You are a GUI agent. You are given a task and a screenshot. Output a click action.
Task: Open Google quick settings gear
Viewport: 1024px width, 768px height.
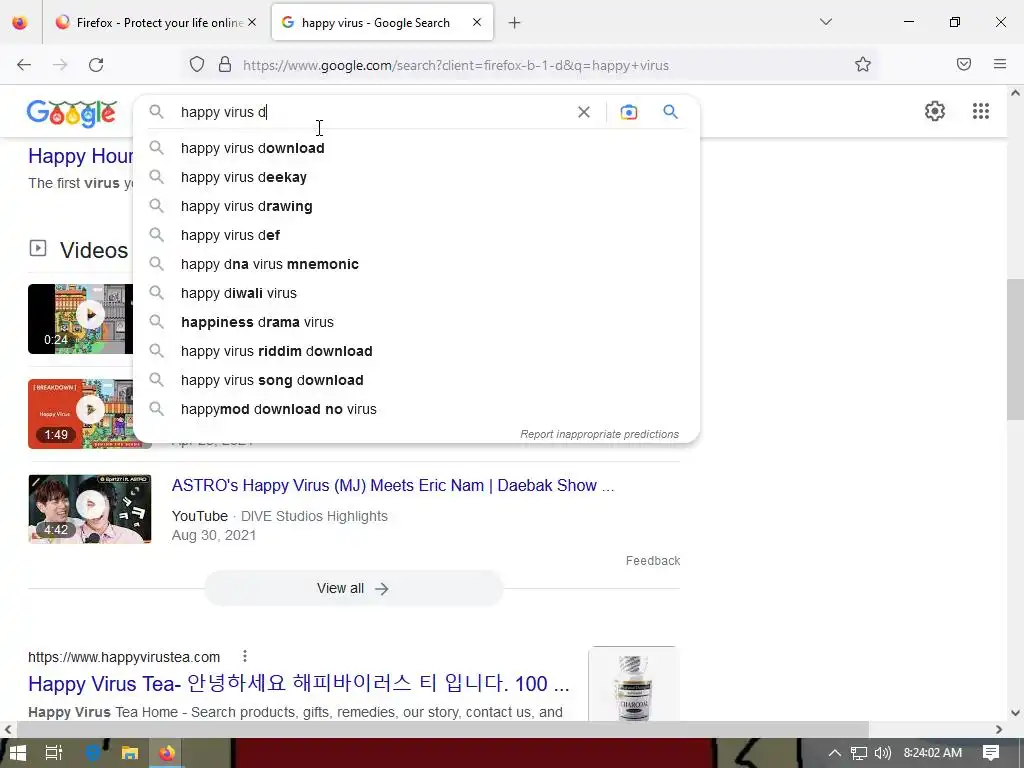[935, 111]
